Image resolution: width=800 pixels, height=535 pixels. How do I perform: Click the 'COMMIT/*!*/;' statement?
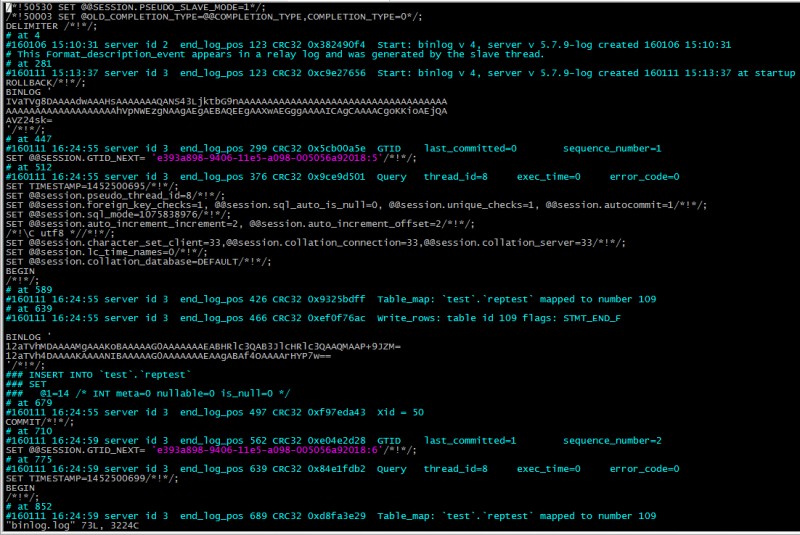coord(40,422)
